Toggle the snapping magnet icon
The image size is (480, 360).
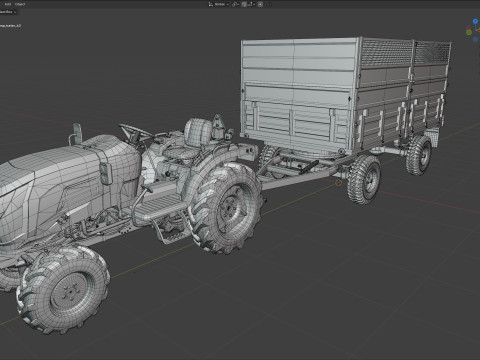(x=244, y=4)
